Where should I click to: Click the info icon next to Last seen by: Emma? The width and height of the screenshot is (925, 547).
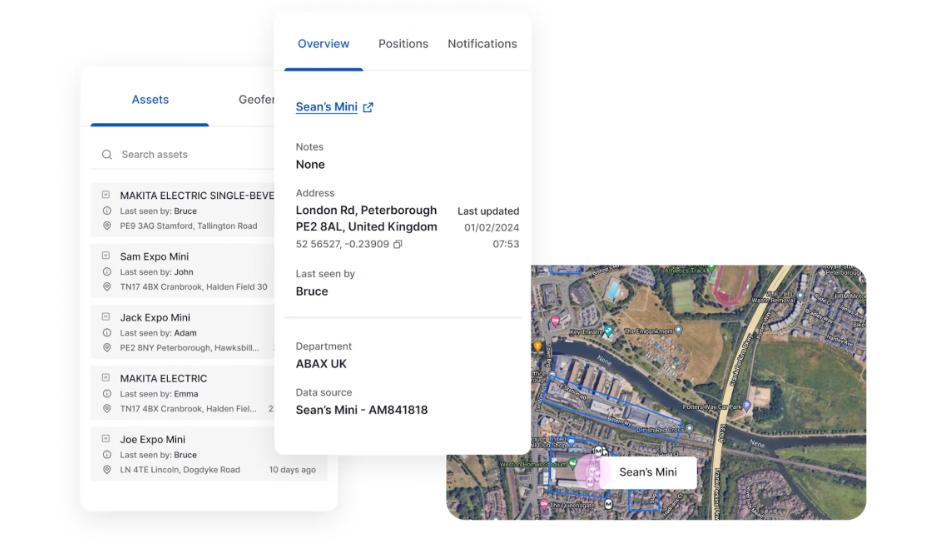pyautogui.click(x=106, y=394)
